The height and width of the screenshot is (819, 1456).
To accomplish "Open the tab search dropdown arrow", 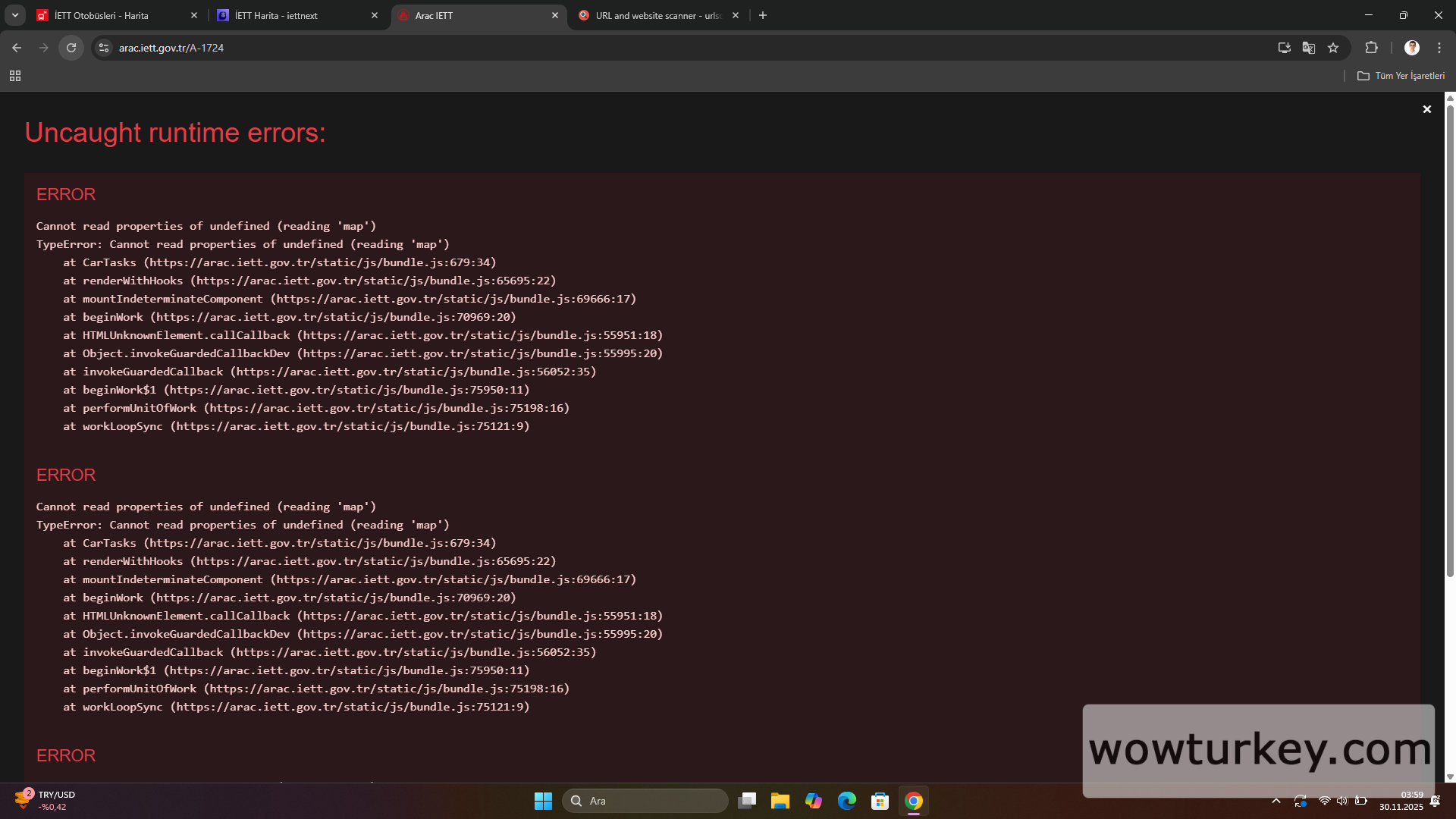I will pyautogui.click(x=14, y=15).
